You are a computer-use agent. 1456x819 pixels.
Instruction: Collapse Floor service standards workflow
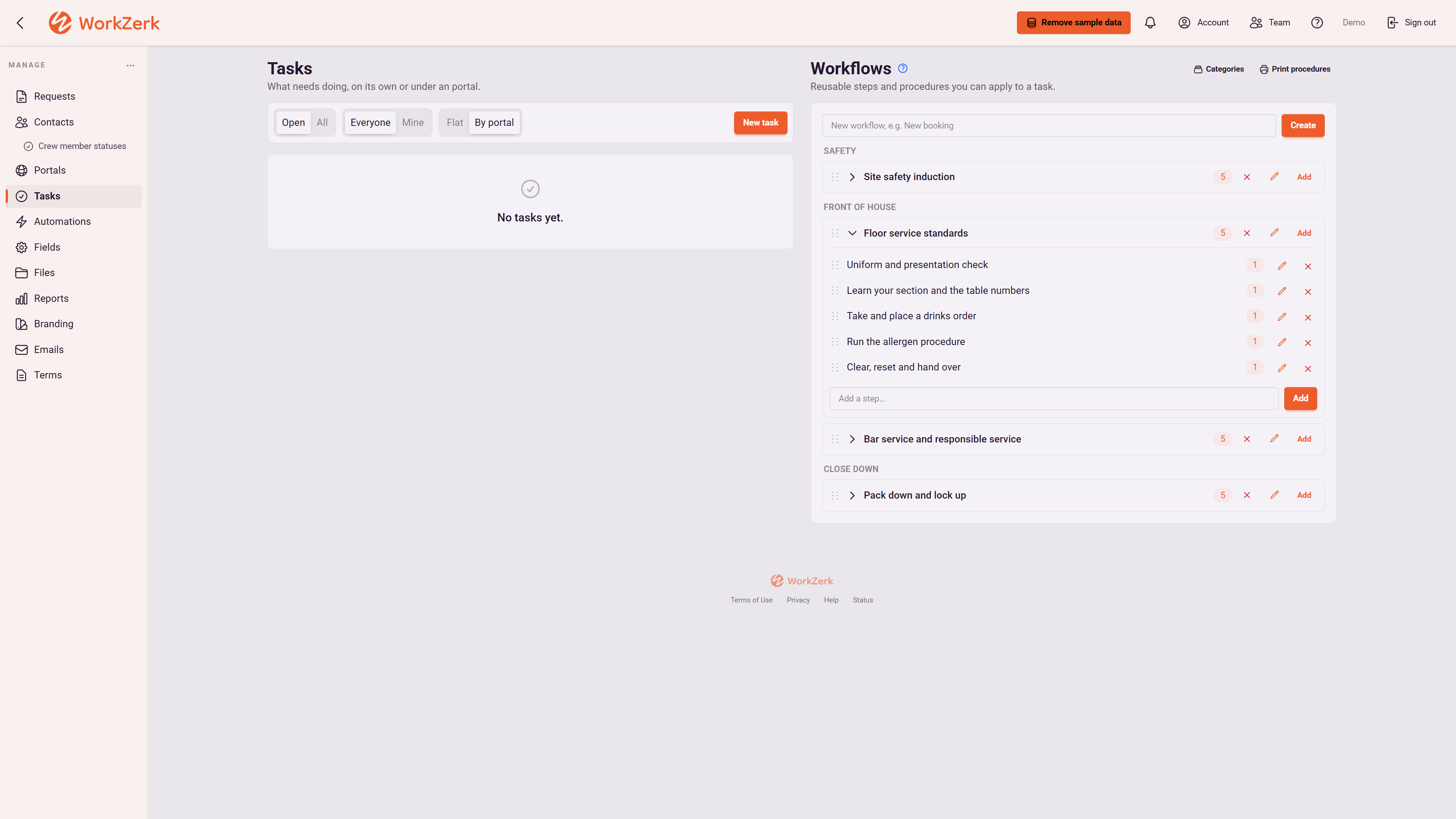(852, 233)
